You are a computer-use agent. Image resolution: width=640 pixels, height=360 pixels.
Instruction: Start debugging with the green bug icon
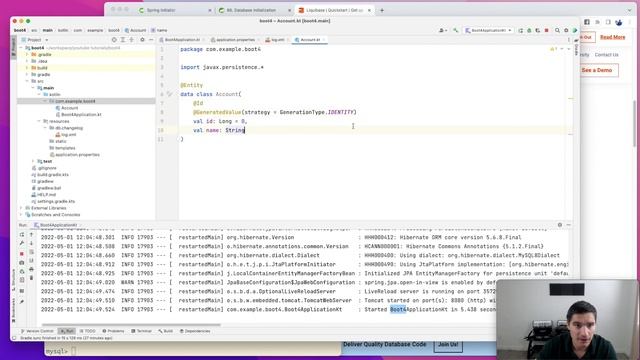(529, 30)
